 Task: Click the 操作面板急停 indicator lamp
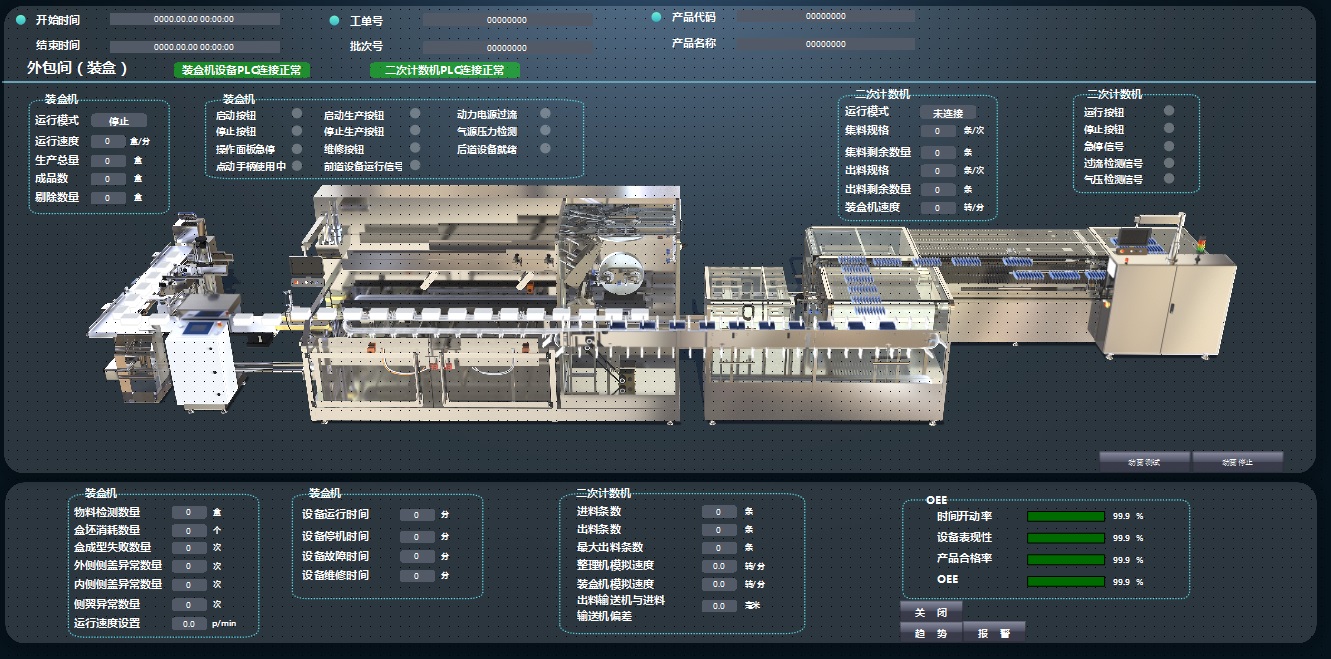(297, 148)
